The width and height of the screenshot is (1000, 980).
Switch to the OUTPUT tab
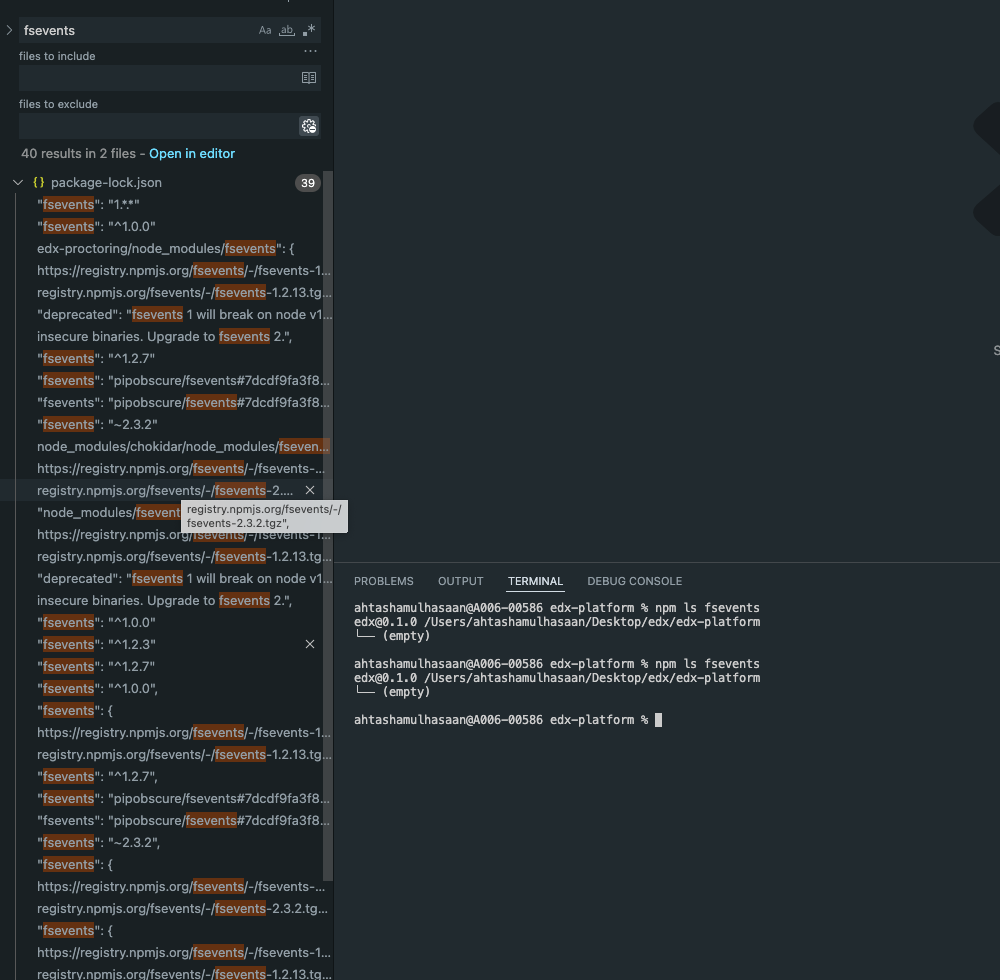pos(460,581)
